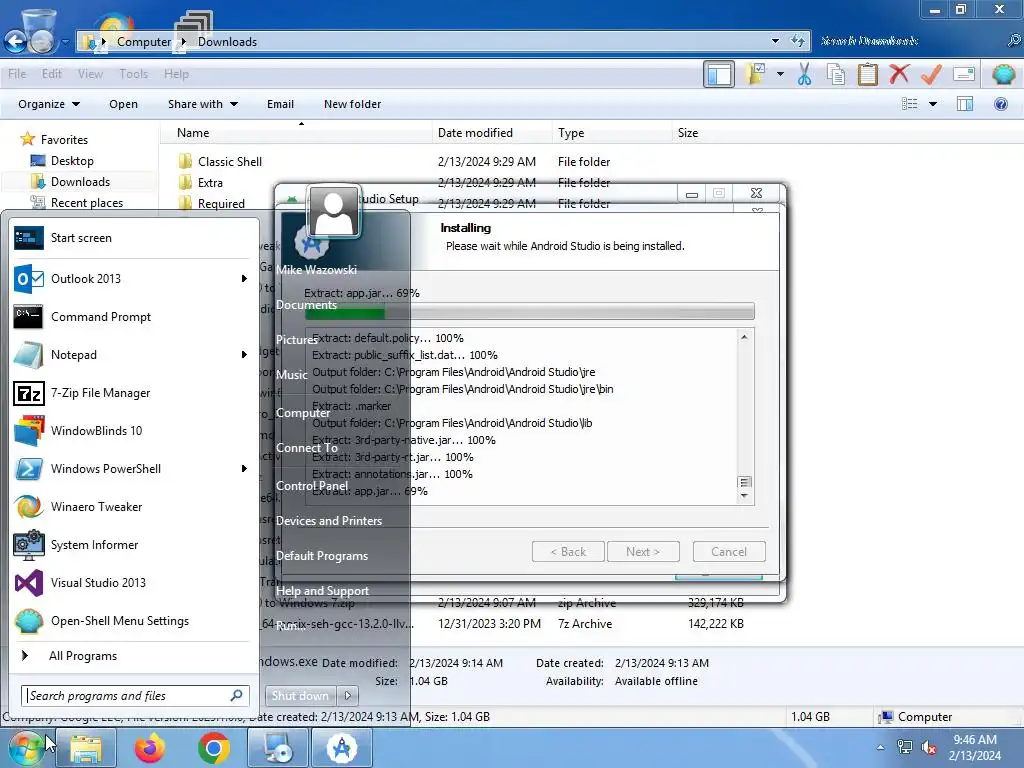Select Recent places in Favorites

point(87,202)
